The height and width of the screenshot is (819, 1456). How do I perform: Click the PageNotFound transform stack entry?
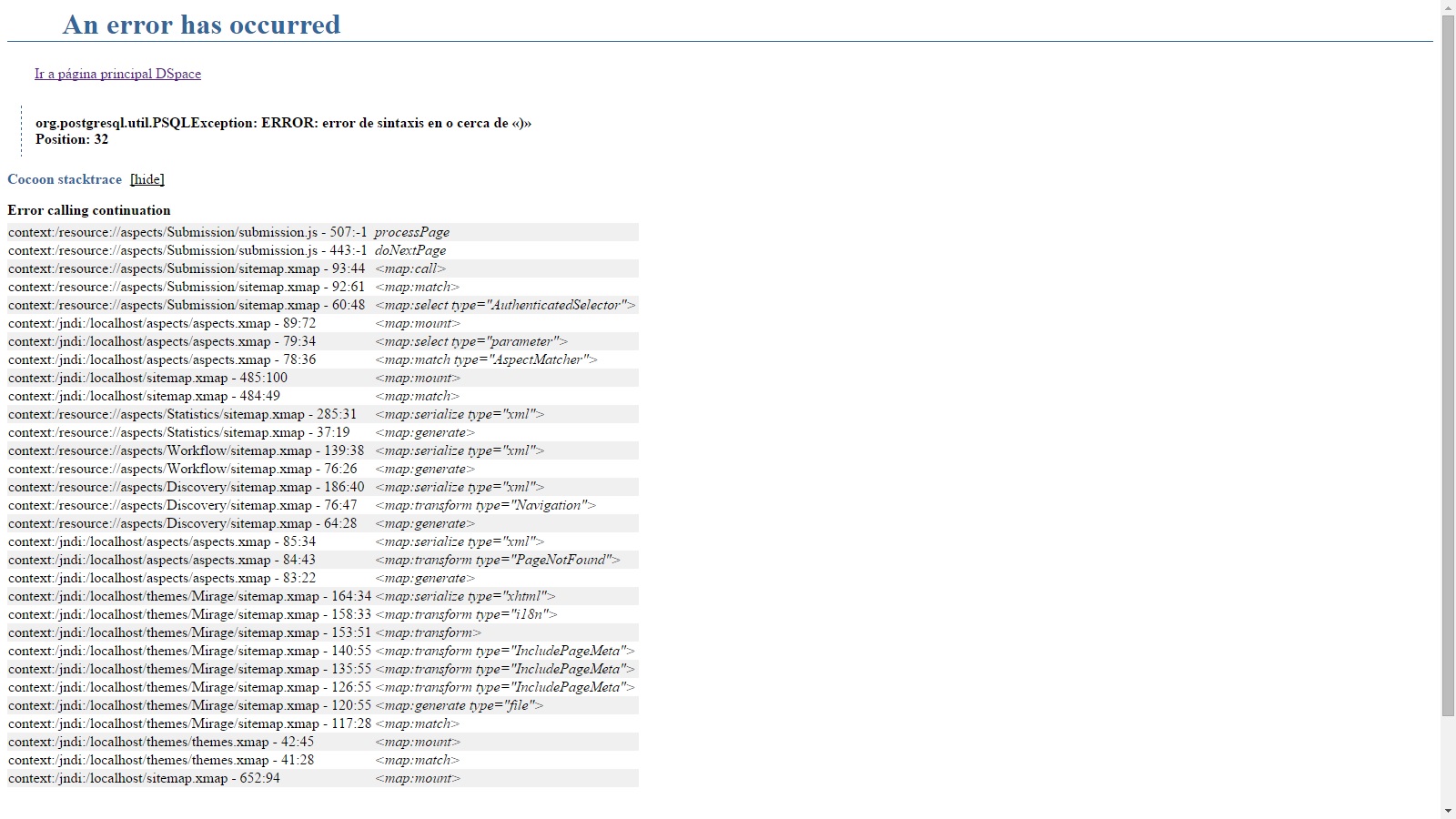[497, 560]
